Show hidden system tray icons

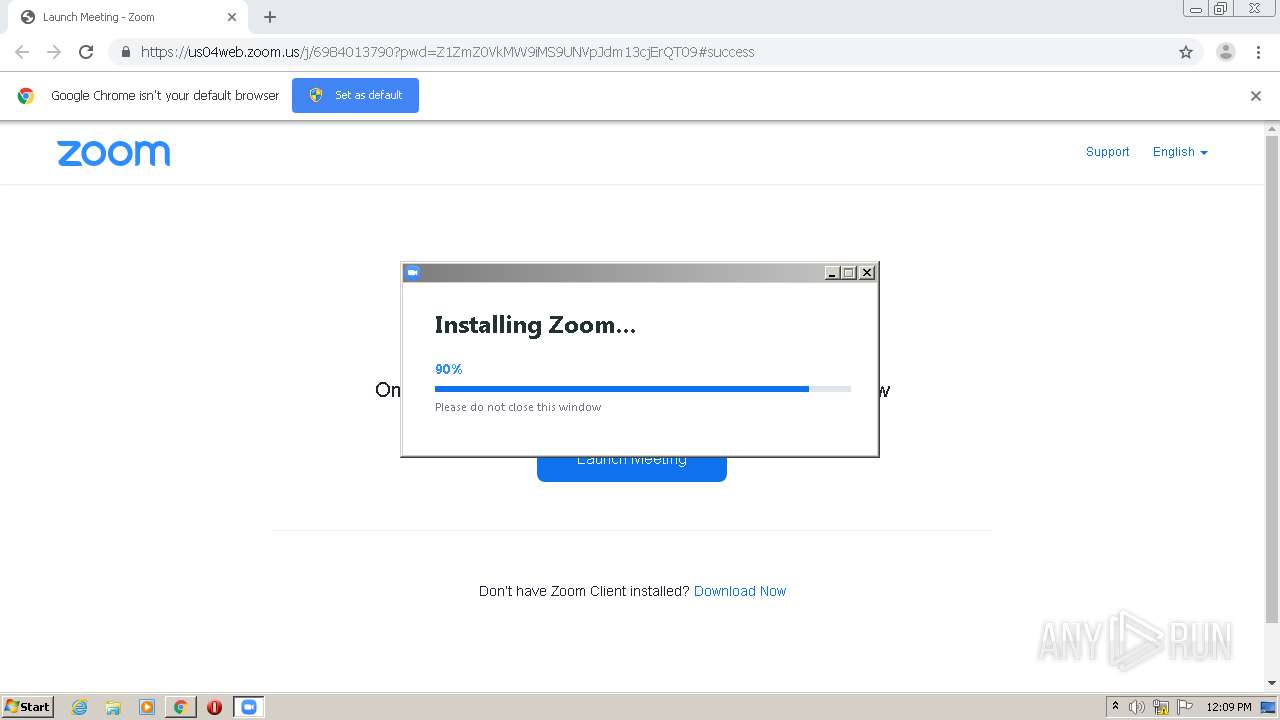[1115, 707]
